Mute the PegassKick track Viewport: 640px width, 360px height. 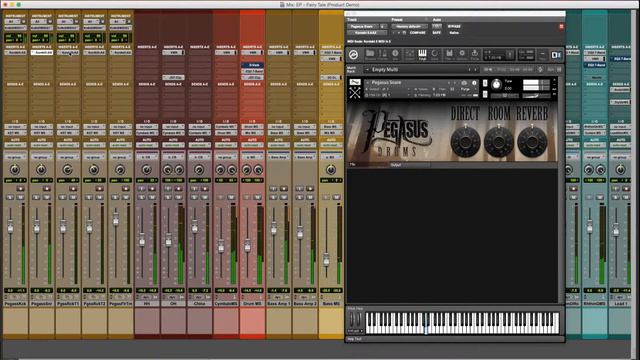[20, 198]
